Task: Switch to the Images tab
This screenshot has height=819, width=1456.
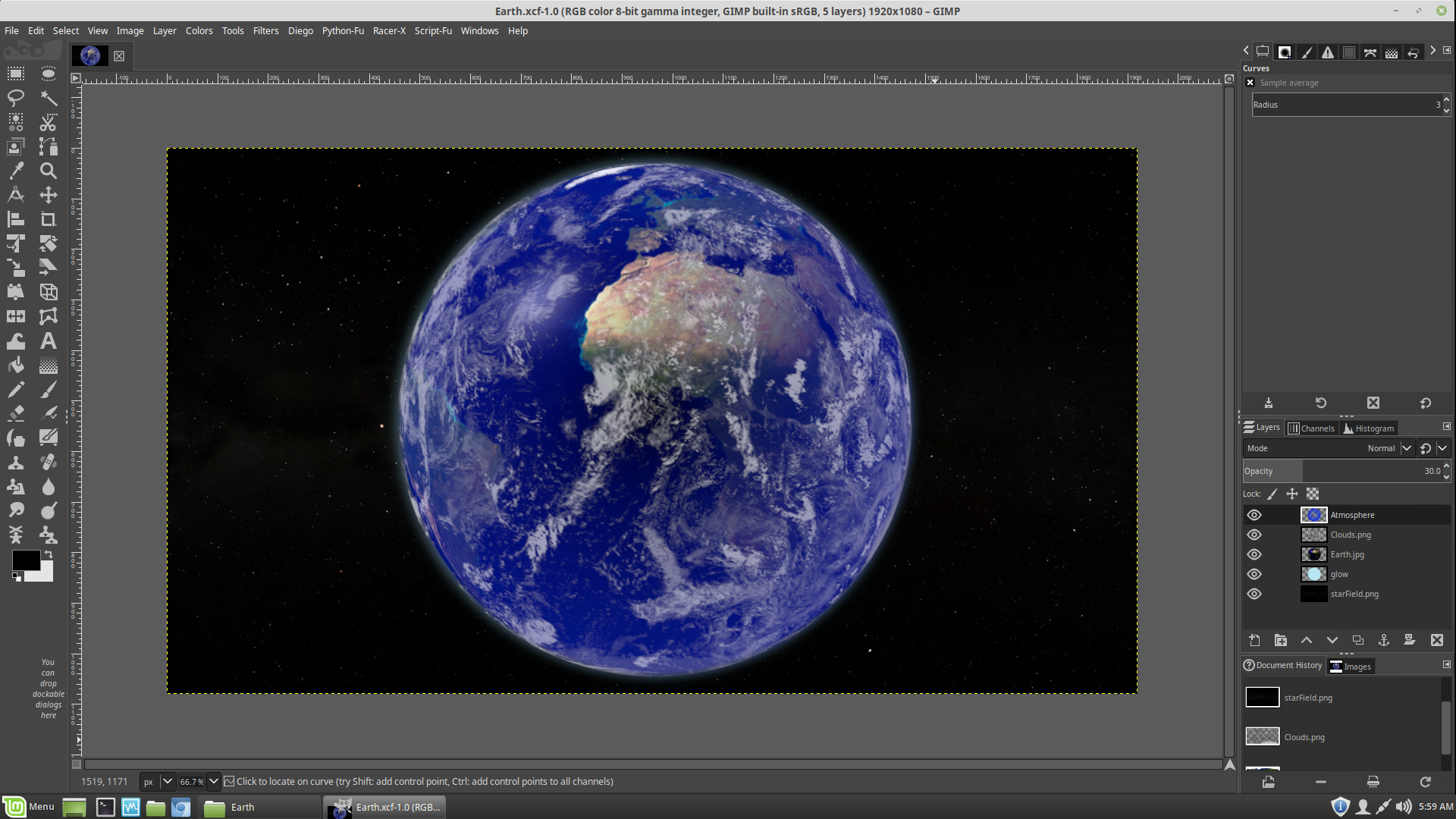Action: pyautogui.click(x=1351, y=667)
